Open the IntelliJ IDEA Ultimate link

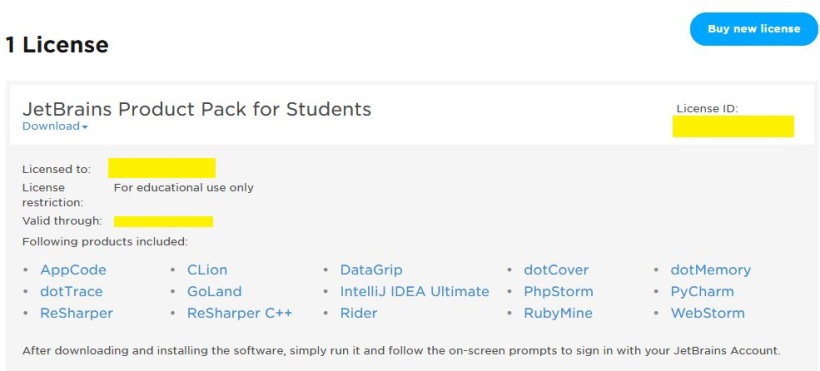click(x=415, y=291)
